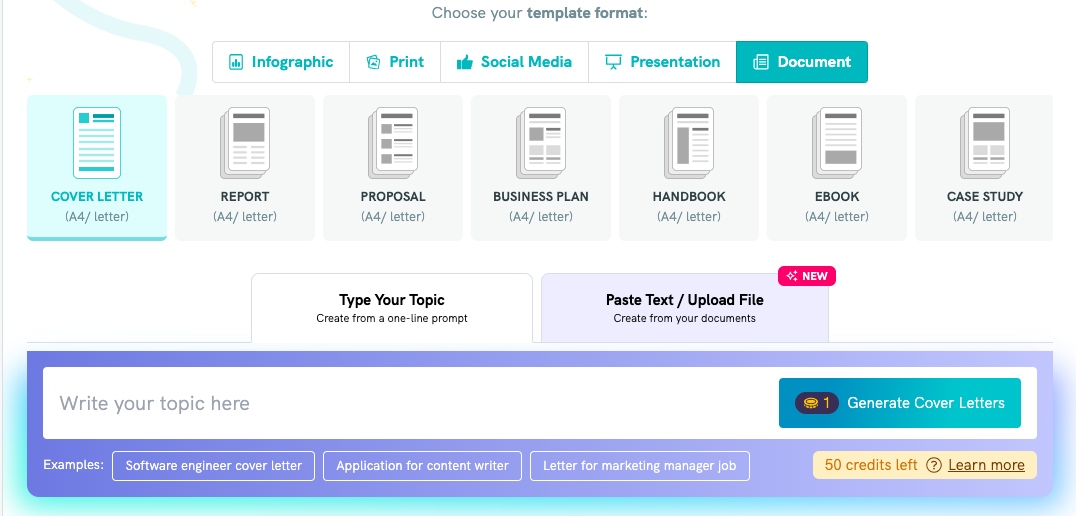Open the Learn more link
Image resolution: width=1076 pixels, height=516 pixels.
986,465
